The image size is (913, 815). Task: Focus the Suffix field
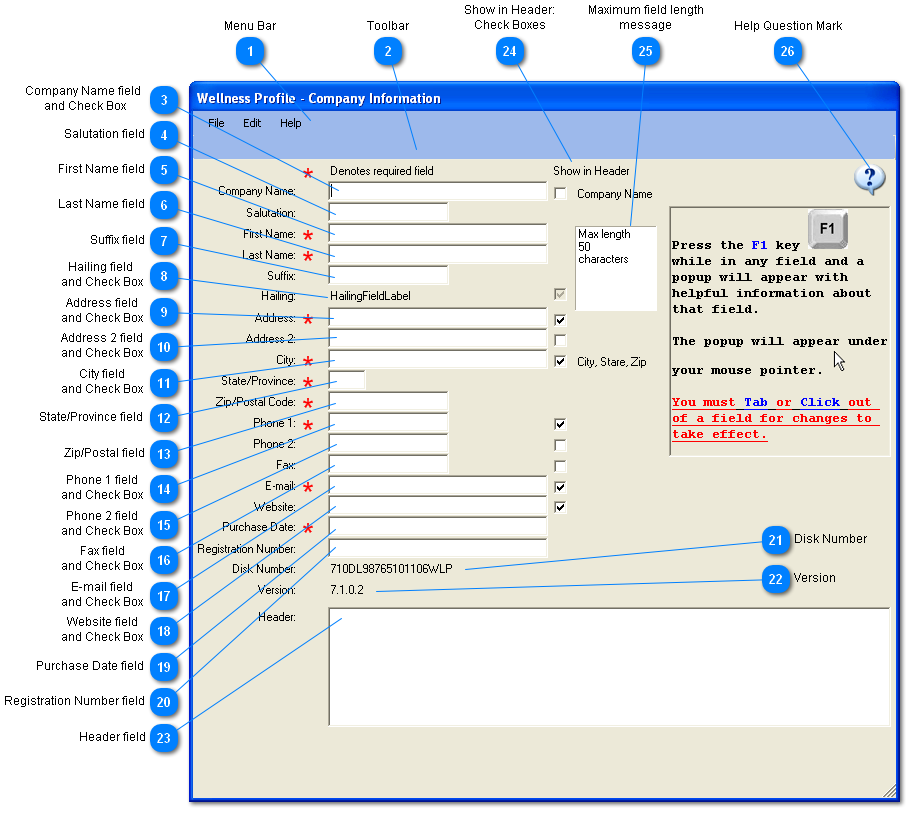point(388,275)
